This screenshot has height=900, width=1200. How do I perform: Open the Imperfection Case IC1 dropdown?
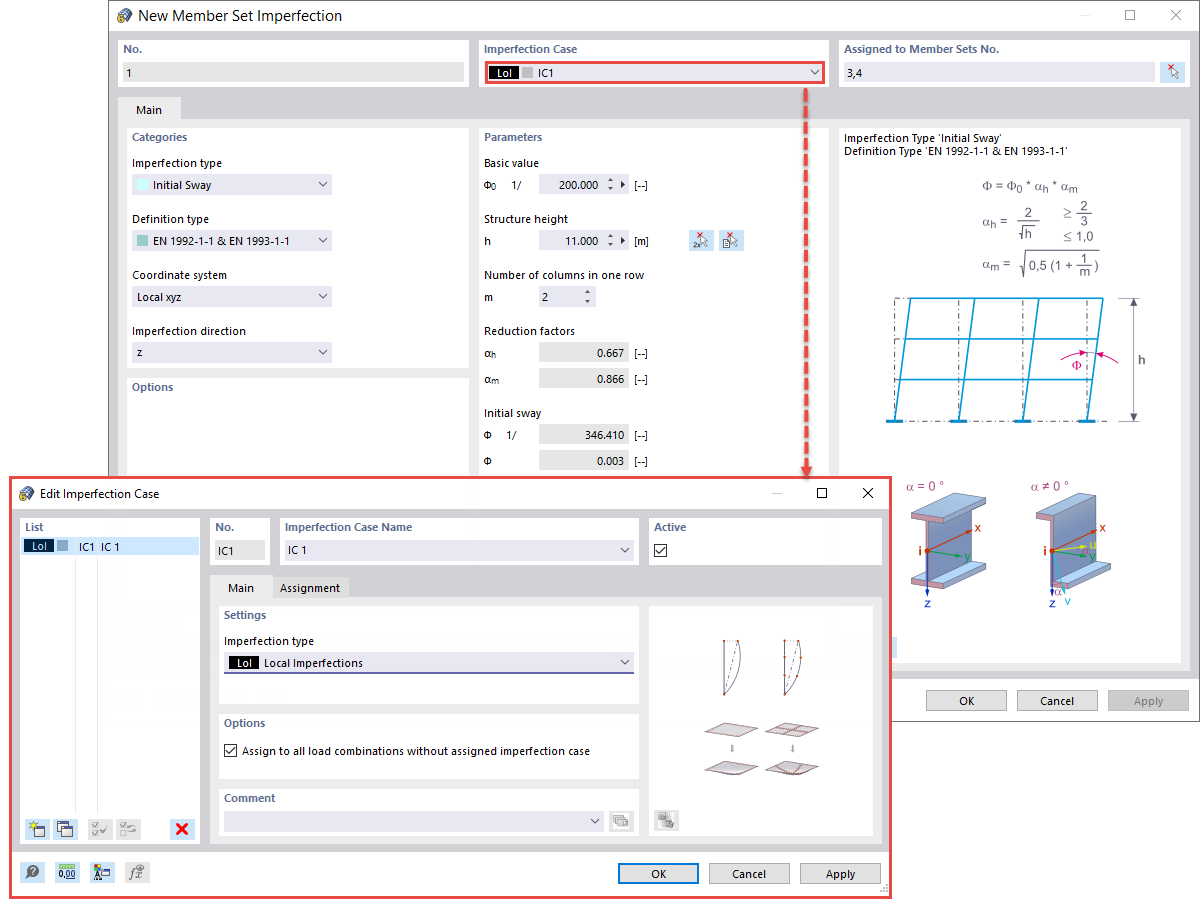(x=814, y=72)
